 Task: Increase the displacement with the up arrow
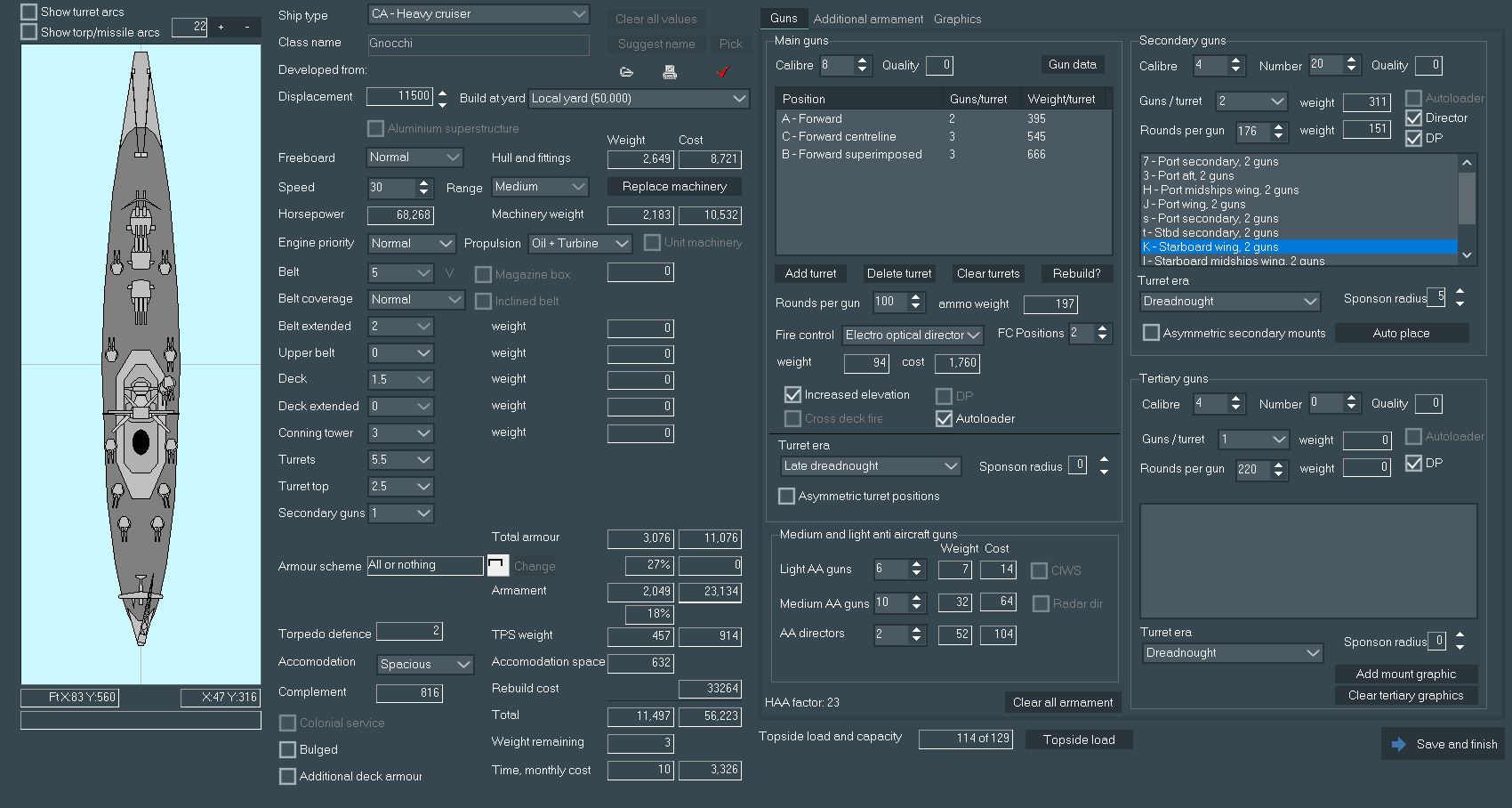(442, 92)
